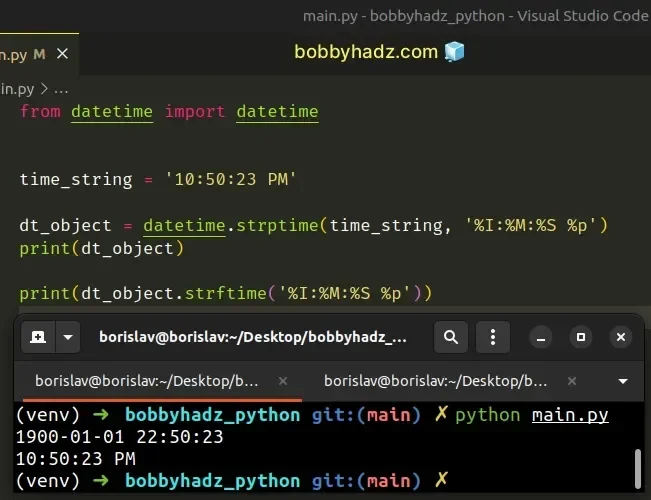Expand terminal tab list dropdown
This screenshot has width=651, height=500.
click(x=623, y=381)
